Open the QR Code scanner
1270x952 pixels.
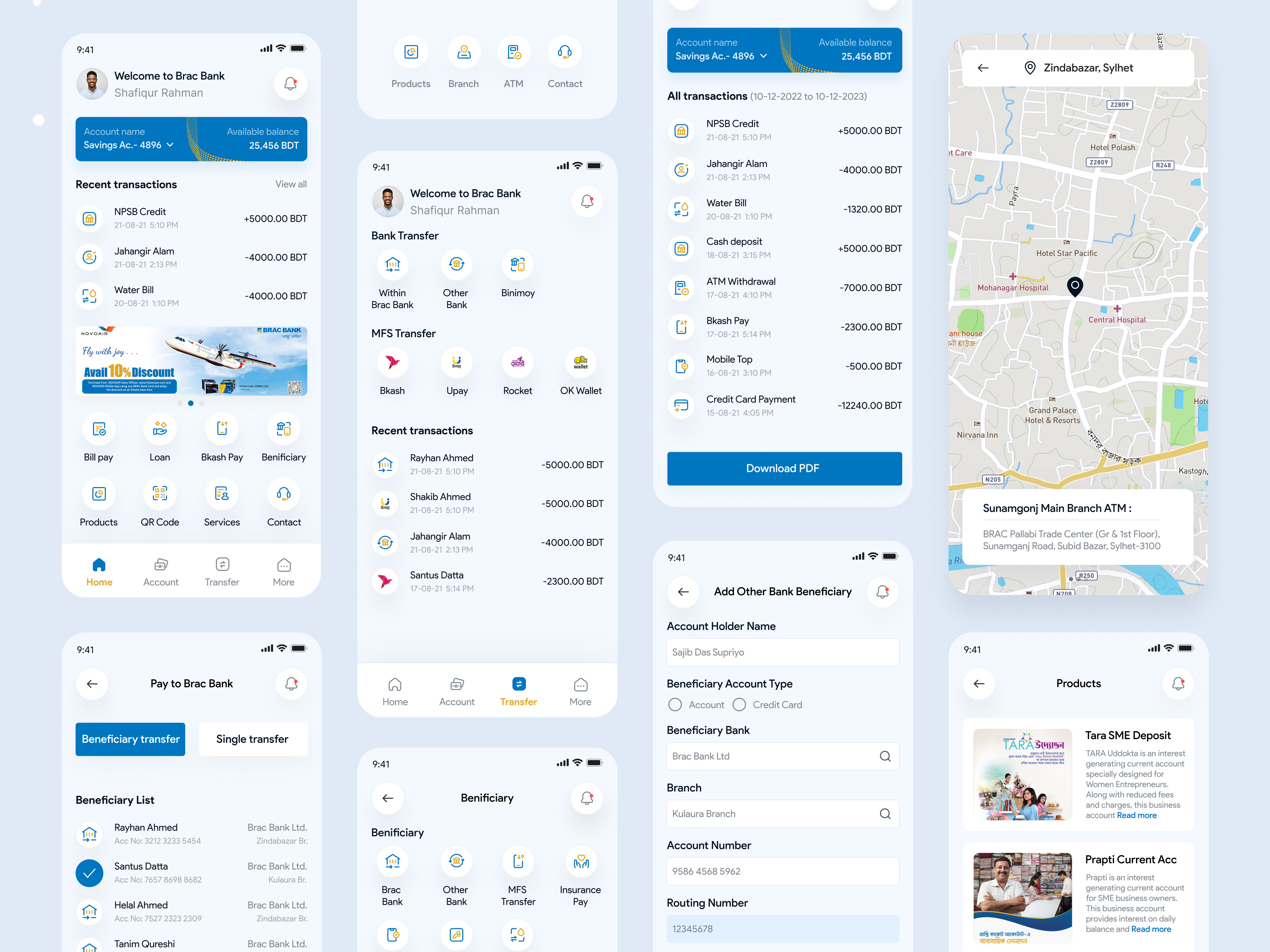point(160,494)
